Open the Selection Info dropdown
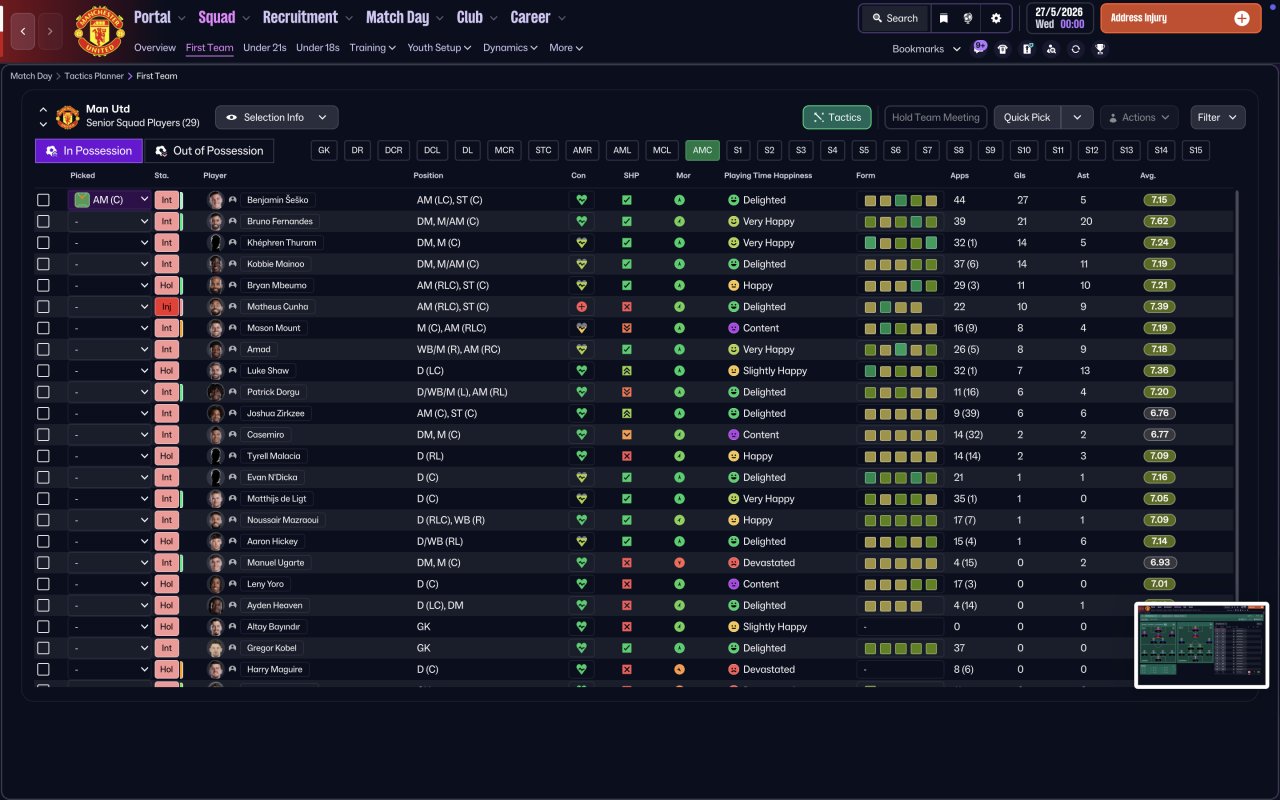This screenshot has width=1280, height=800. point(277,117)
